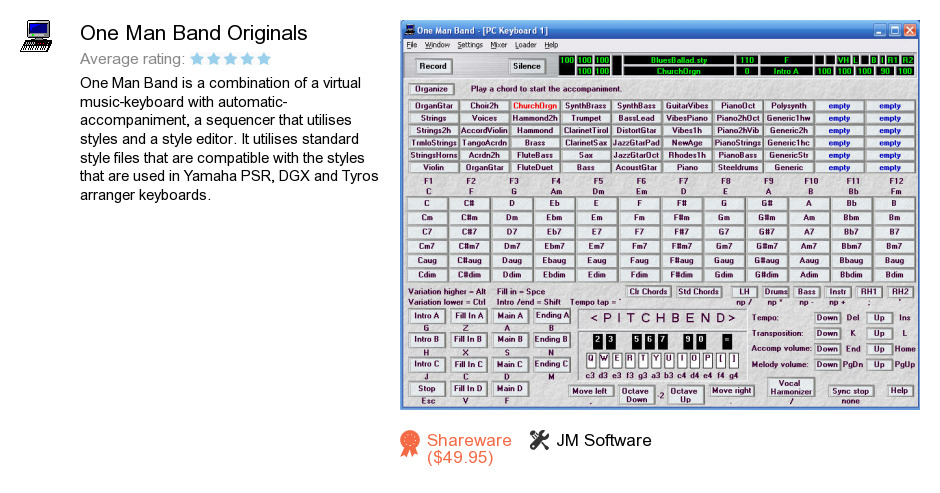Click the One Man Band Originals heading
The height and width of the screenshot is (493, 940).
pyautogui.click(x=194, y=33)
